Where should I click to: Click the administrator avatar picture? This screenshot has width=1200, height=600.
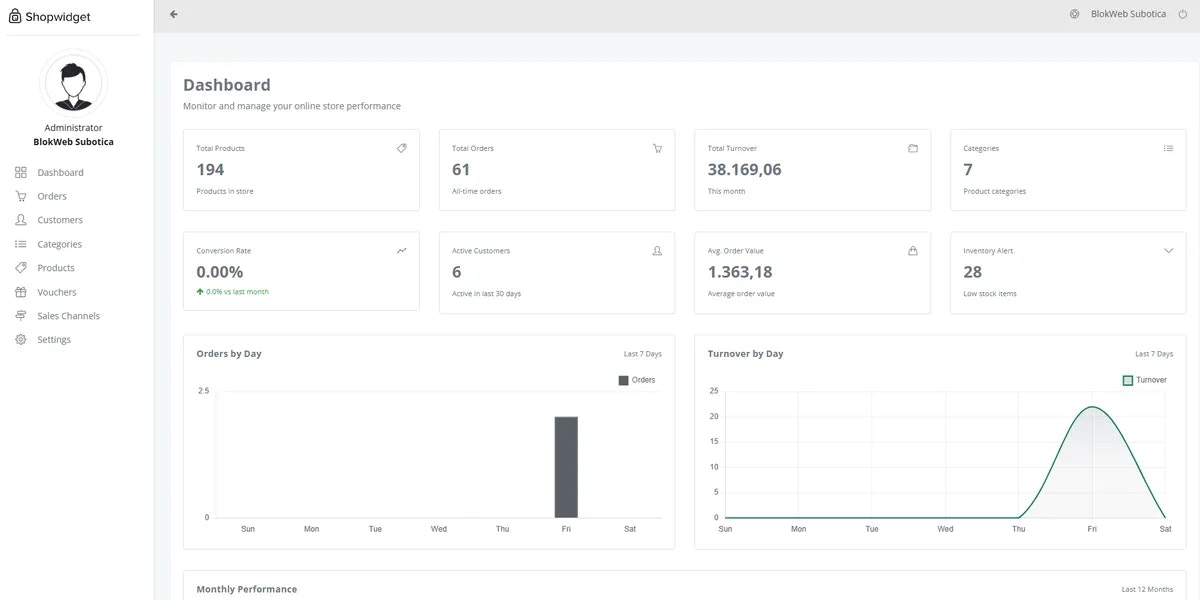73,83
